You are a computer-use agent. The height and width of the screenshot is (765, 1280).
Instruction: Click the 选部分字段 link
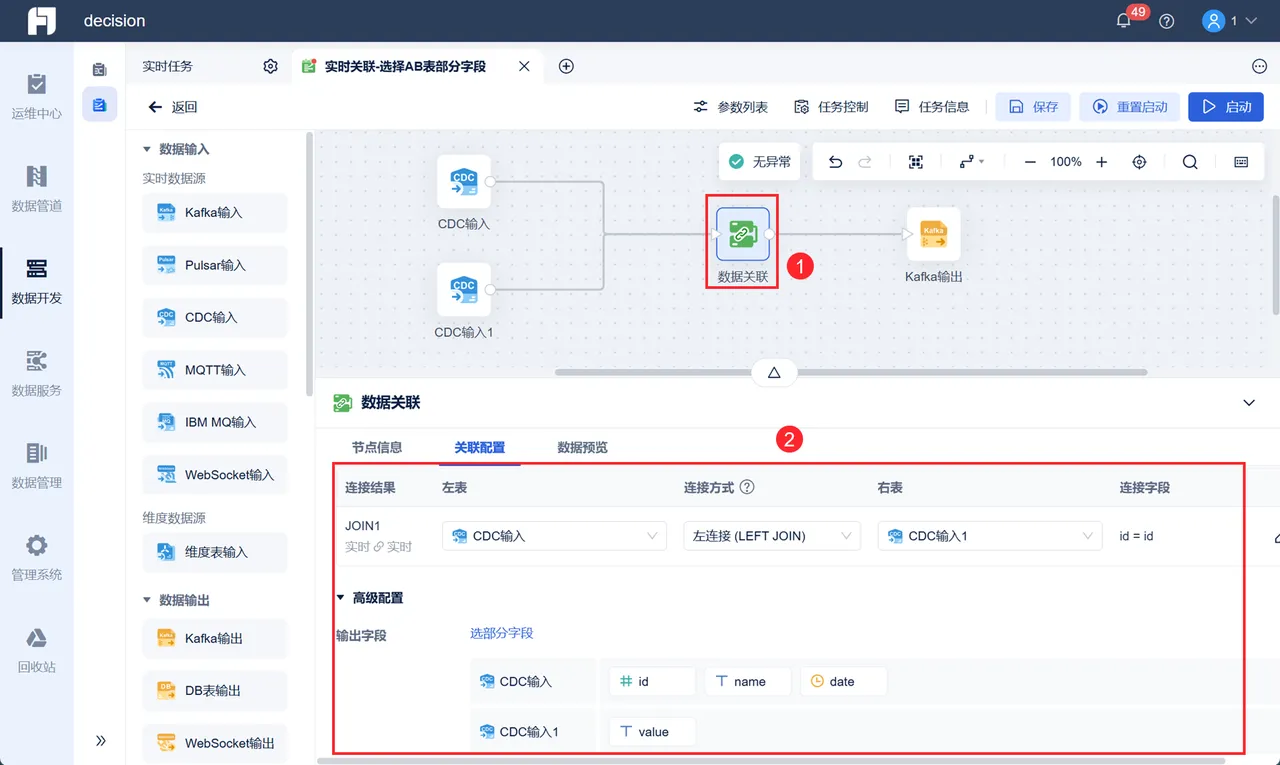502,633
